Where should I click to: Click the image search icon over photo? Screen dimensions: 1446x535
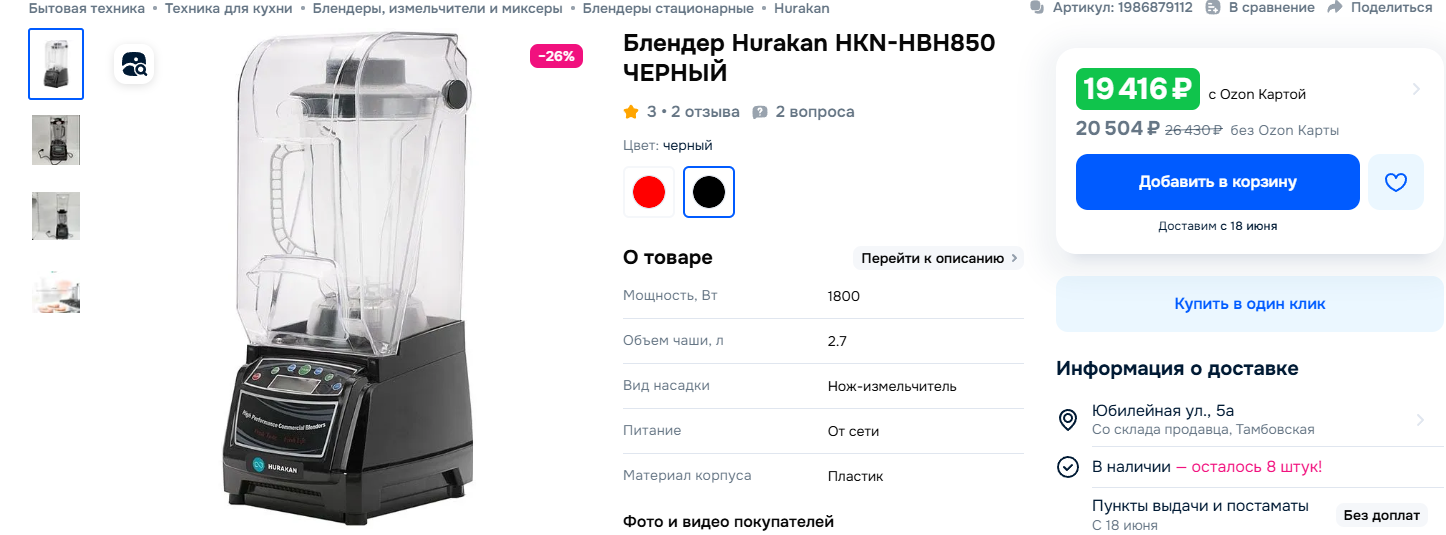[x=134, y=65]
